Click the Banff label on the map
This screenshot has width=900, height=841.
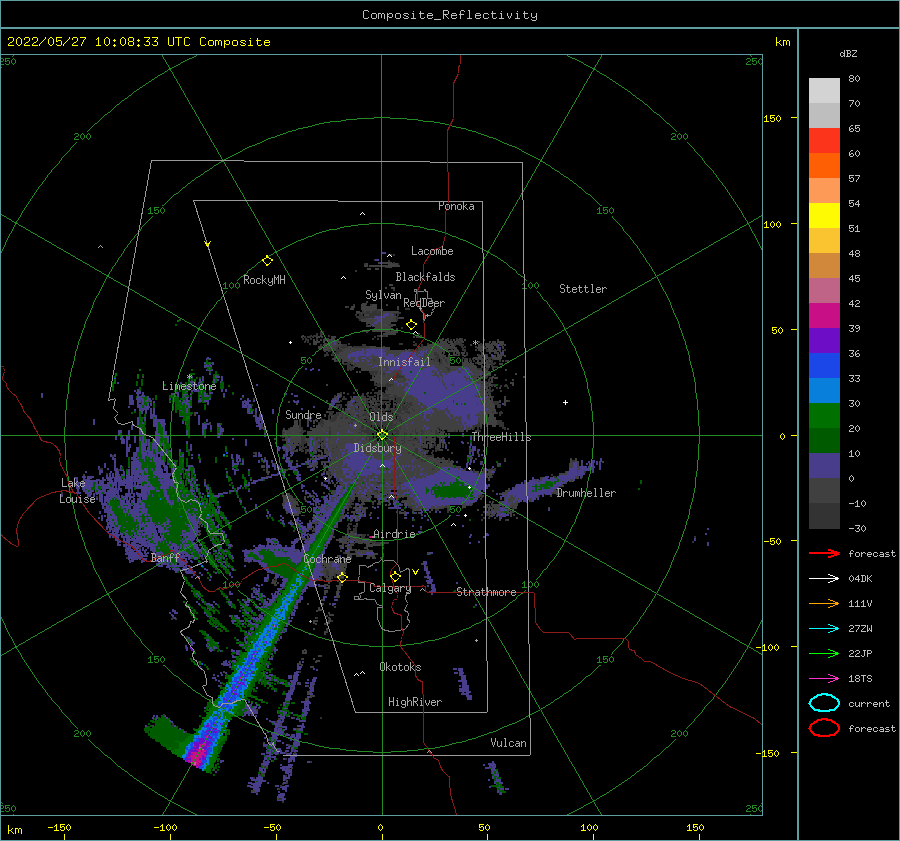coord(165,557)
